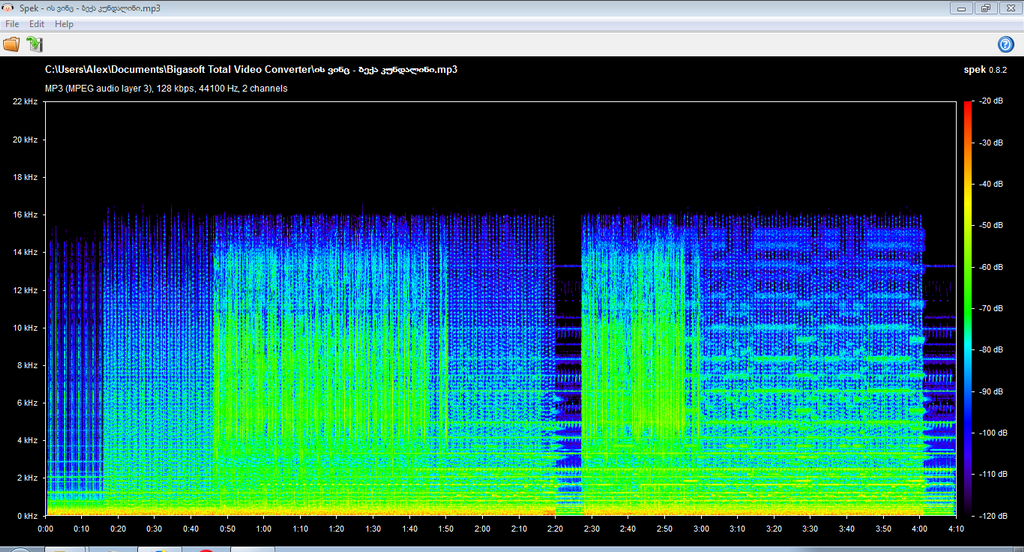Click the MP3 128 kbps codec info line

[166, 88]
